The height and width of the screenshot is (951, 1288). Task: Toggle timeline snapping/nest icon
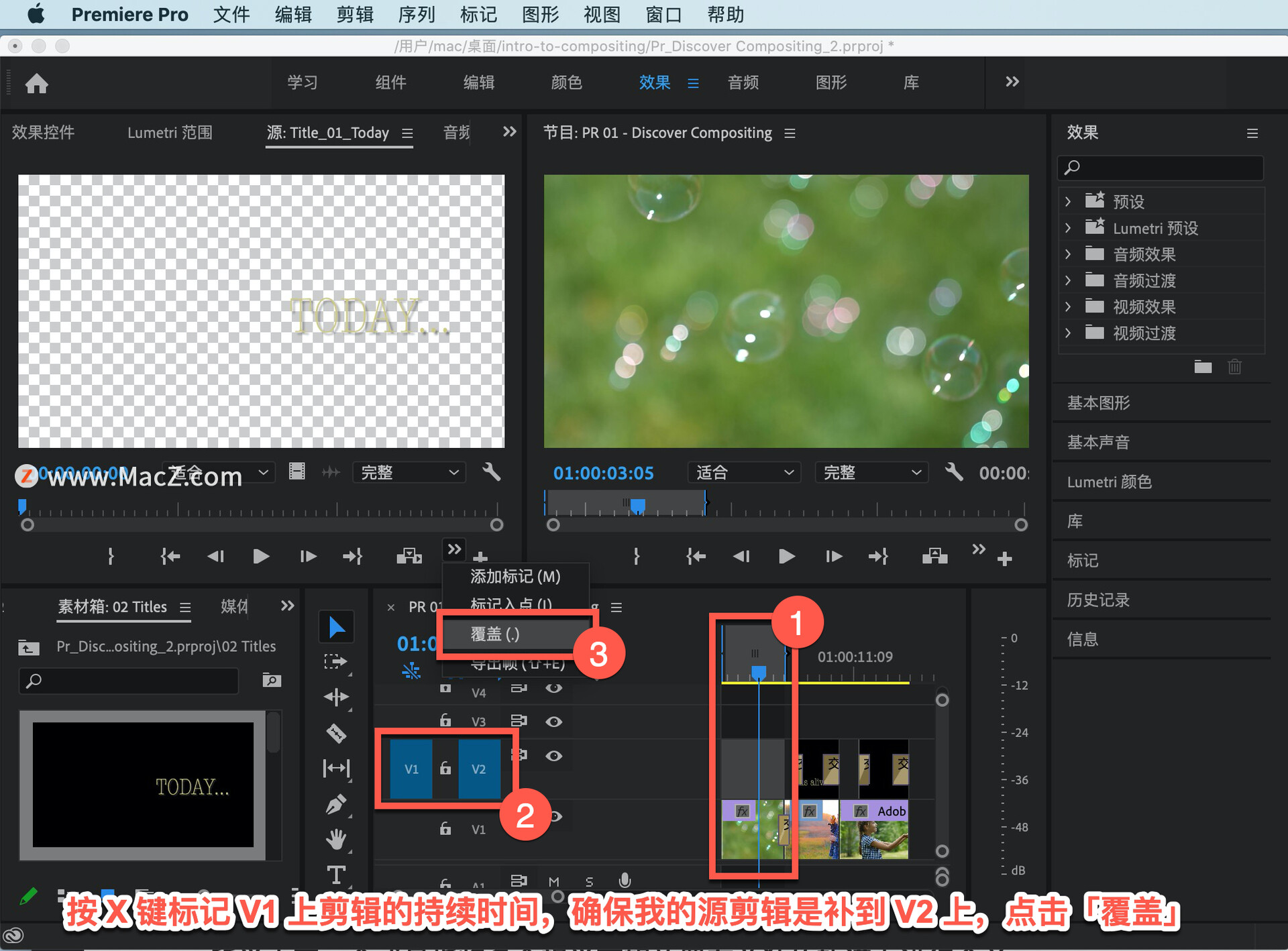tap(411, 670)
